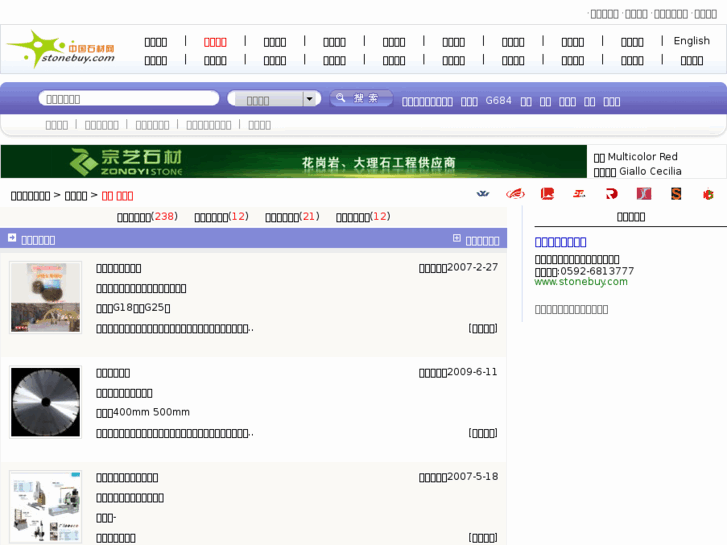Click the stonebuy.com star logo
The image size is (727, 545).
coord(61,49)
